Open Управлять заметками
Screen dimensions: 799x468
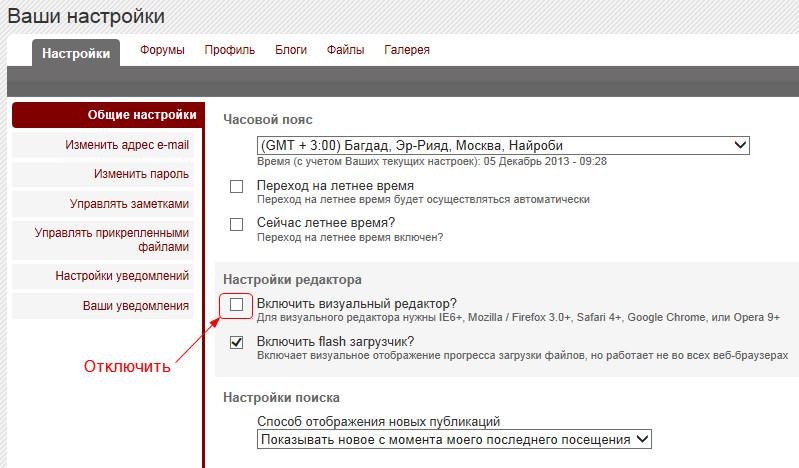click(x=103, y=203)
